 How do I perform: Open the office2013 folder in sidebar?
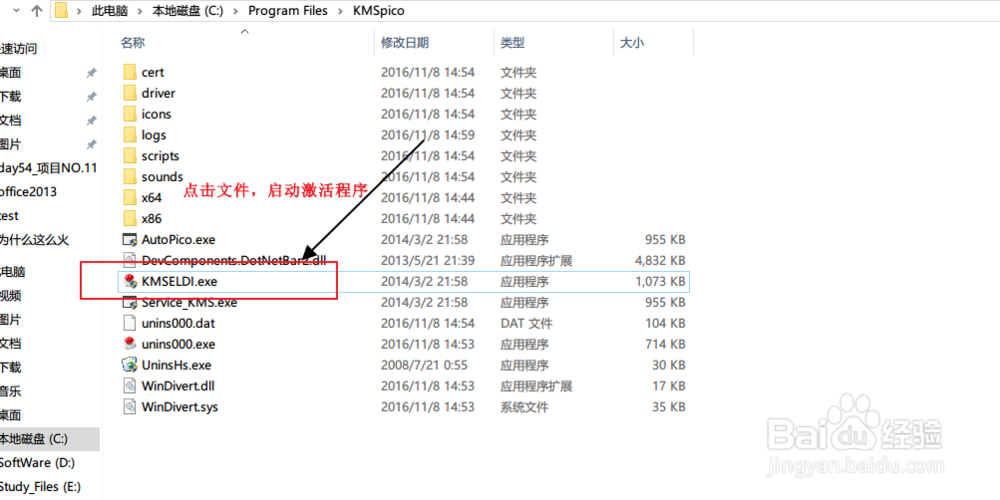point(29,192)
